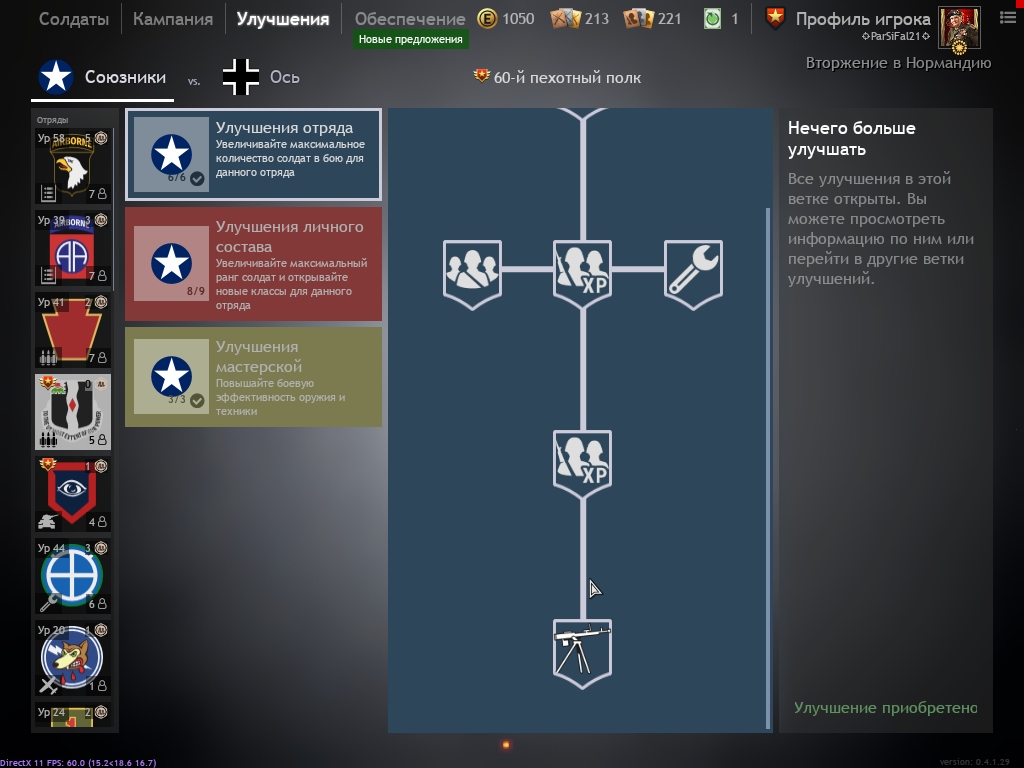Open the Кампания tab

pyautogui.click(x=173, y=19)
